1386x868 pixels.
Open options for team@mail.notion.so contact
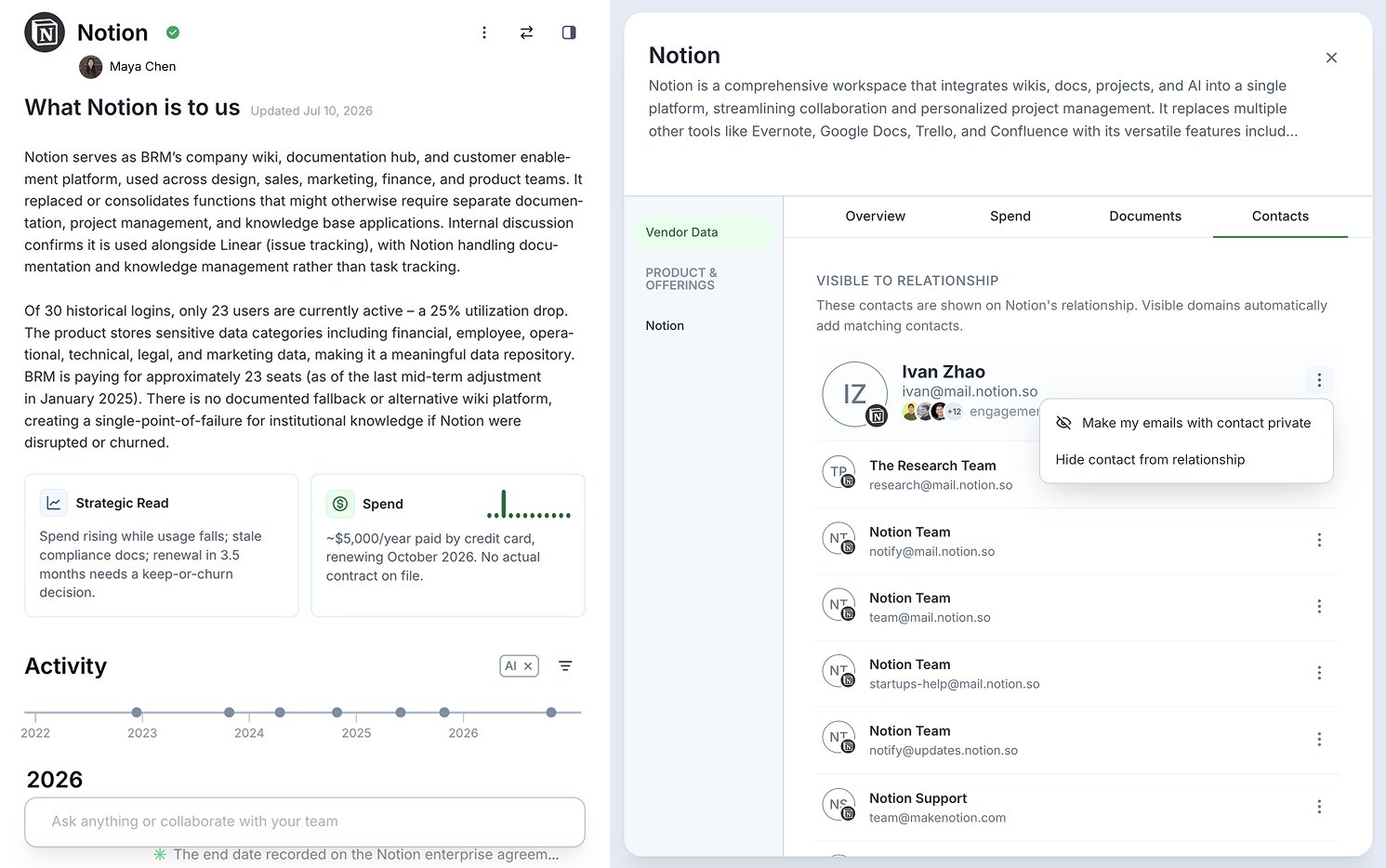[1319, 607]
